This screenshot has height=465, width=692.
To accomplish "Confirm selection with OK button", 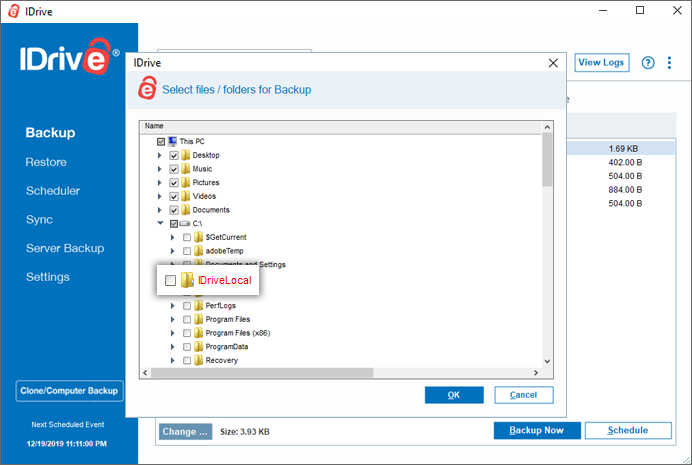I will pos(454,395).
